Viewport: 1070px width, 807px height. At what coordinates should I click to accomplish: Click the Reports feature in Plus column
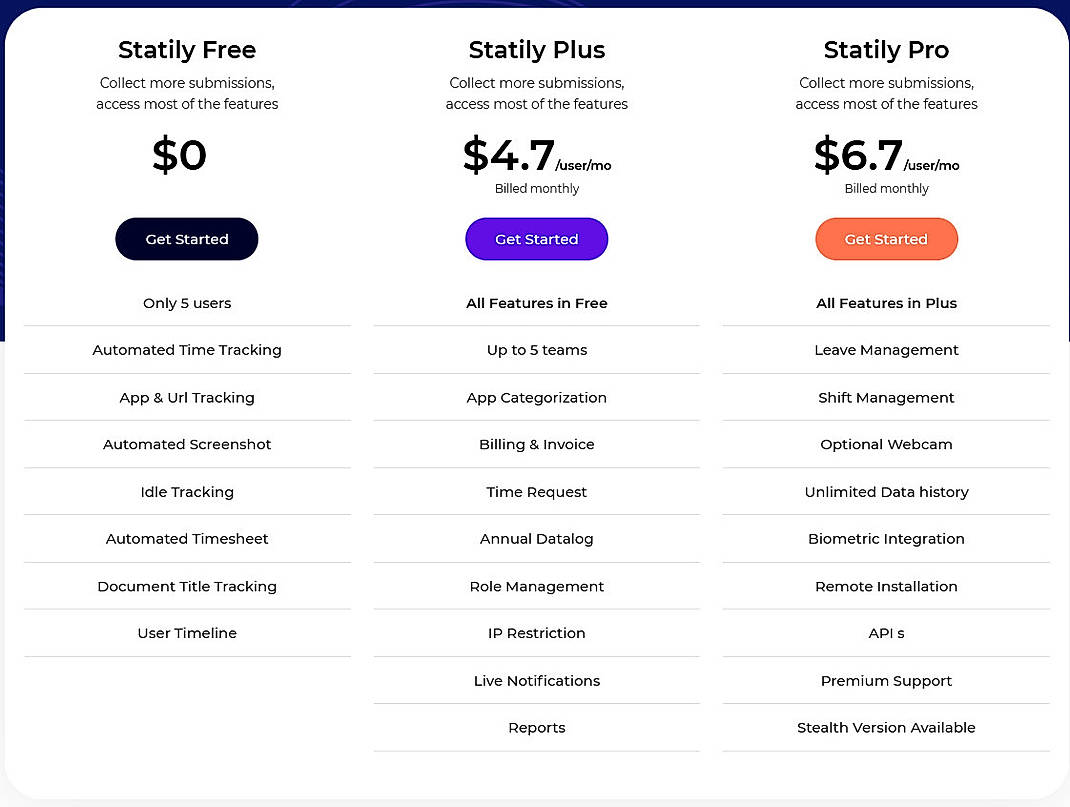click(x=536, y=727)
